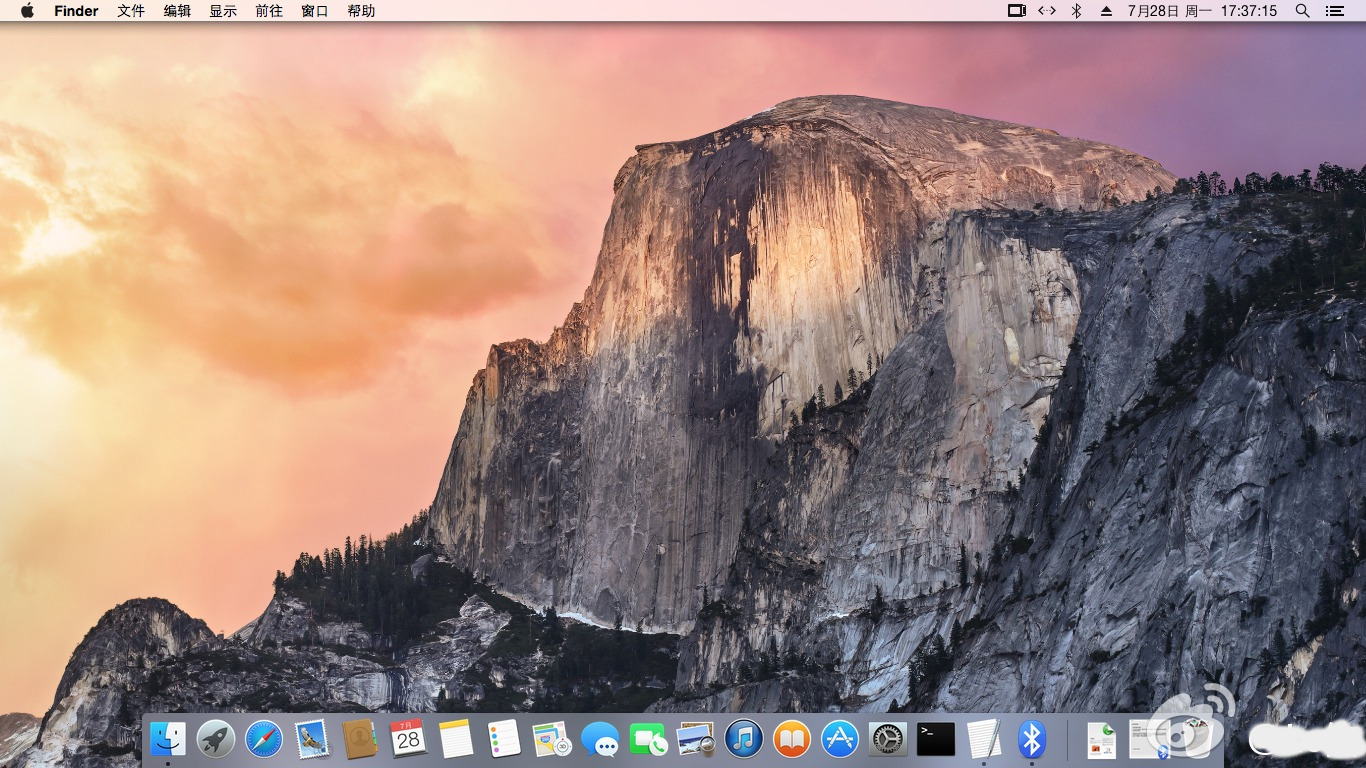
Task: Open App Store icon in Dock
Action: (840, 740)
